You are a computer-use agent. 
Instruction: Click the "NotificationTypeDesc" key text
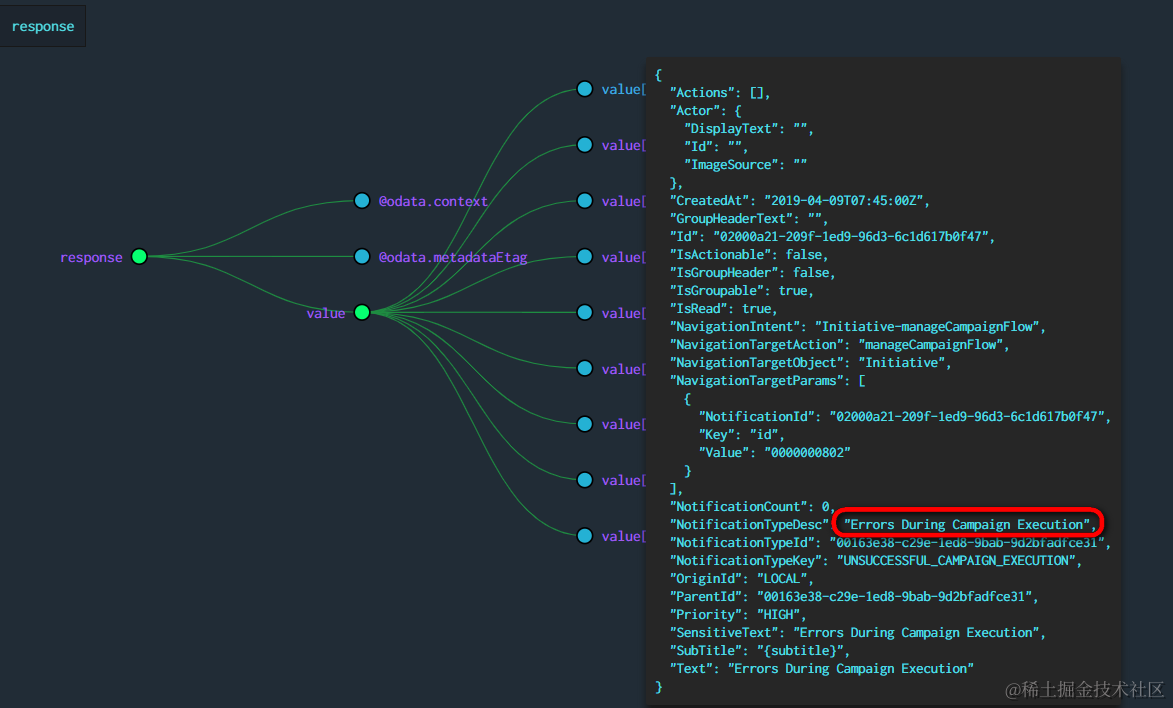pyautogui.click(x=749, y=525)
